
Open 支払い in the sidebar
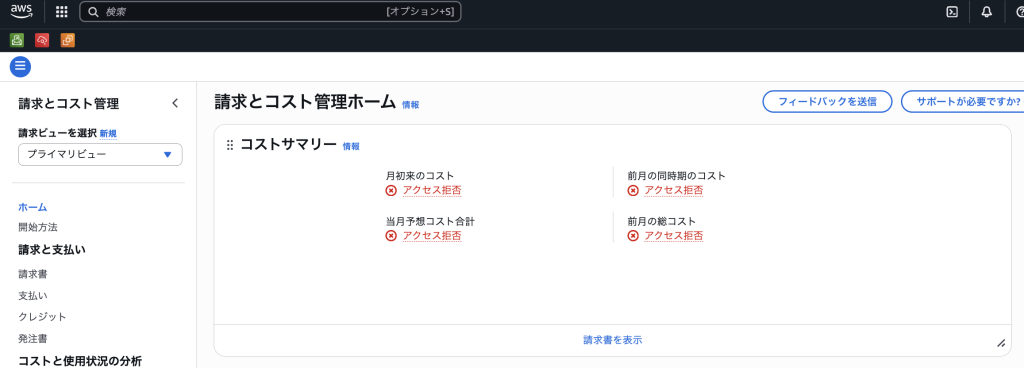(33, 296)
